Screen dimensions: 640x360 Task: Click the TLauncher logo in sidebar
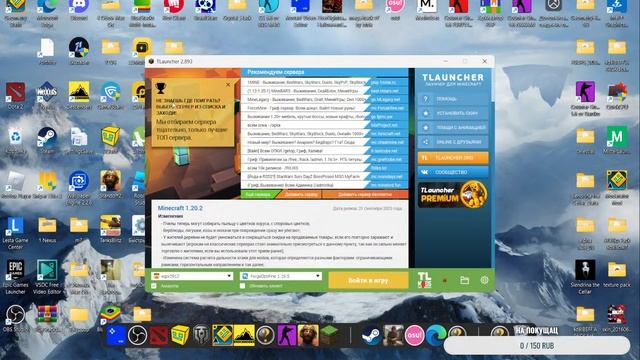click(x=453, y=79)
